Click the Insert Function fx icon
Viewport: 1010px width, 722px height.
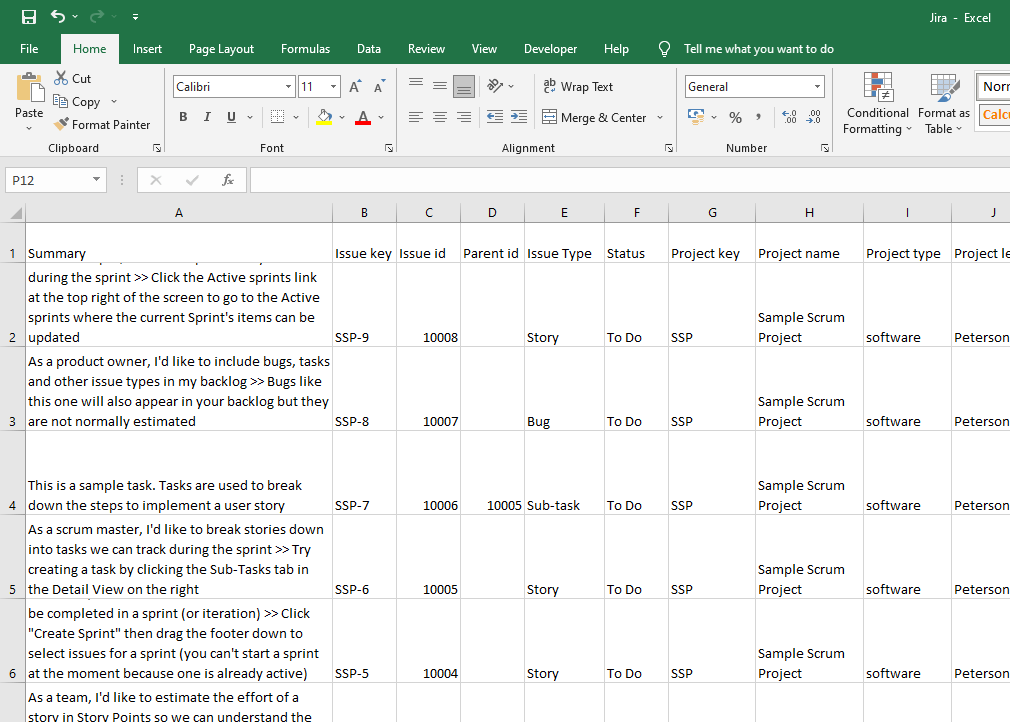coord(227,180)
